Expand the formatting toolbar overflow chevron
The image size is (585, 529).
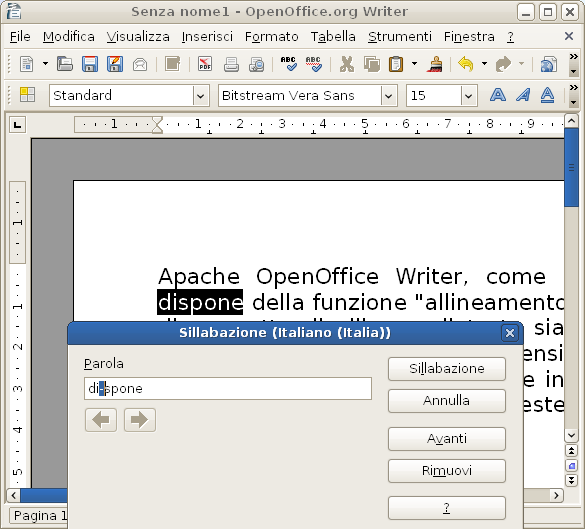[573, 88]
